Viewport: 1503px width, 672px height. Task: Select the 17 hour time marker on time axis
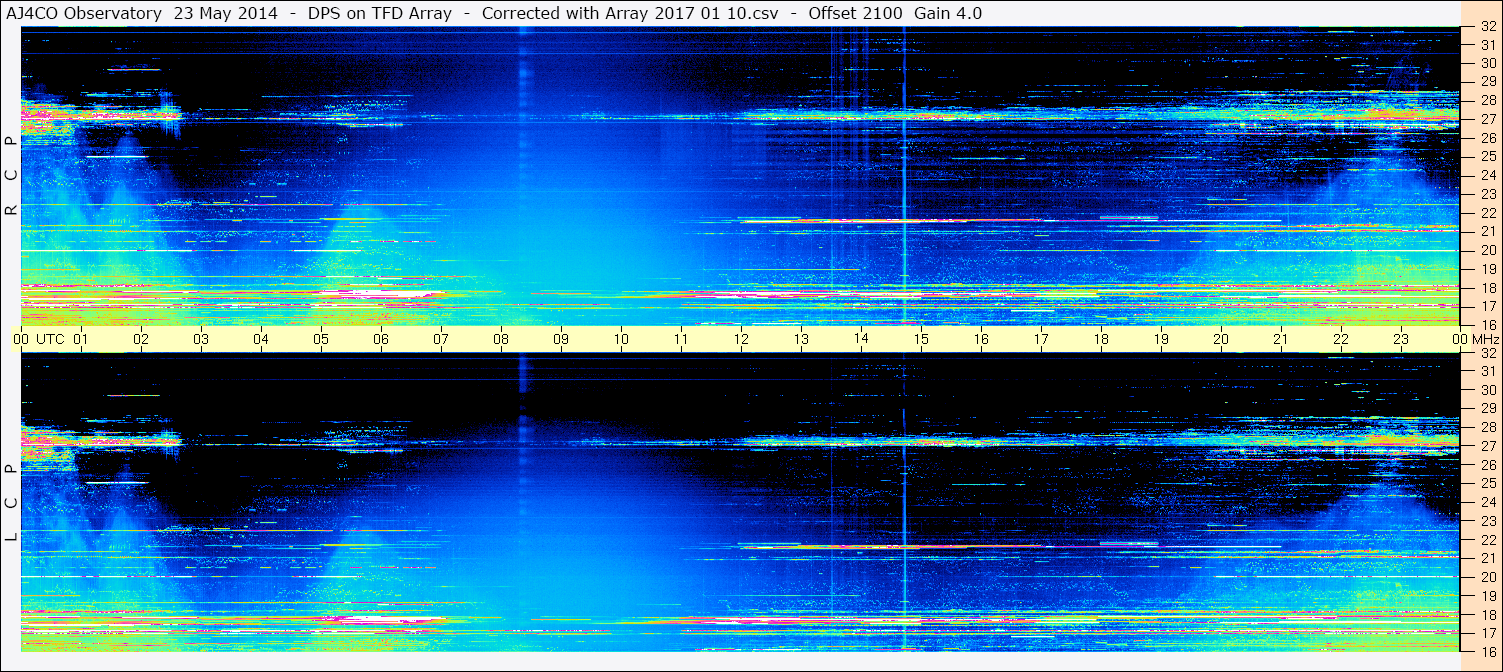coord(1041,339)
